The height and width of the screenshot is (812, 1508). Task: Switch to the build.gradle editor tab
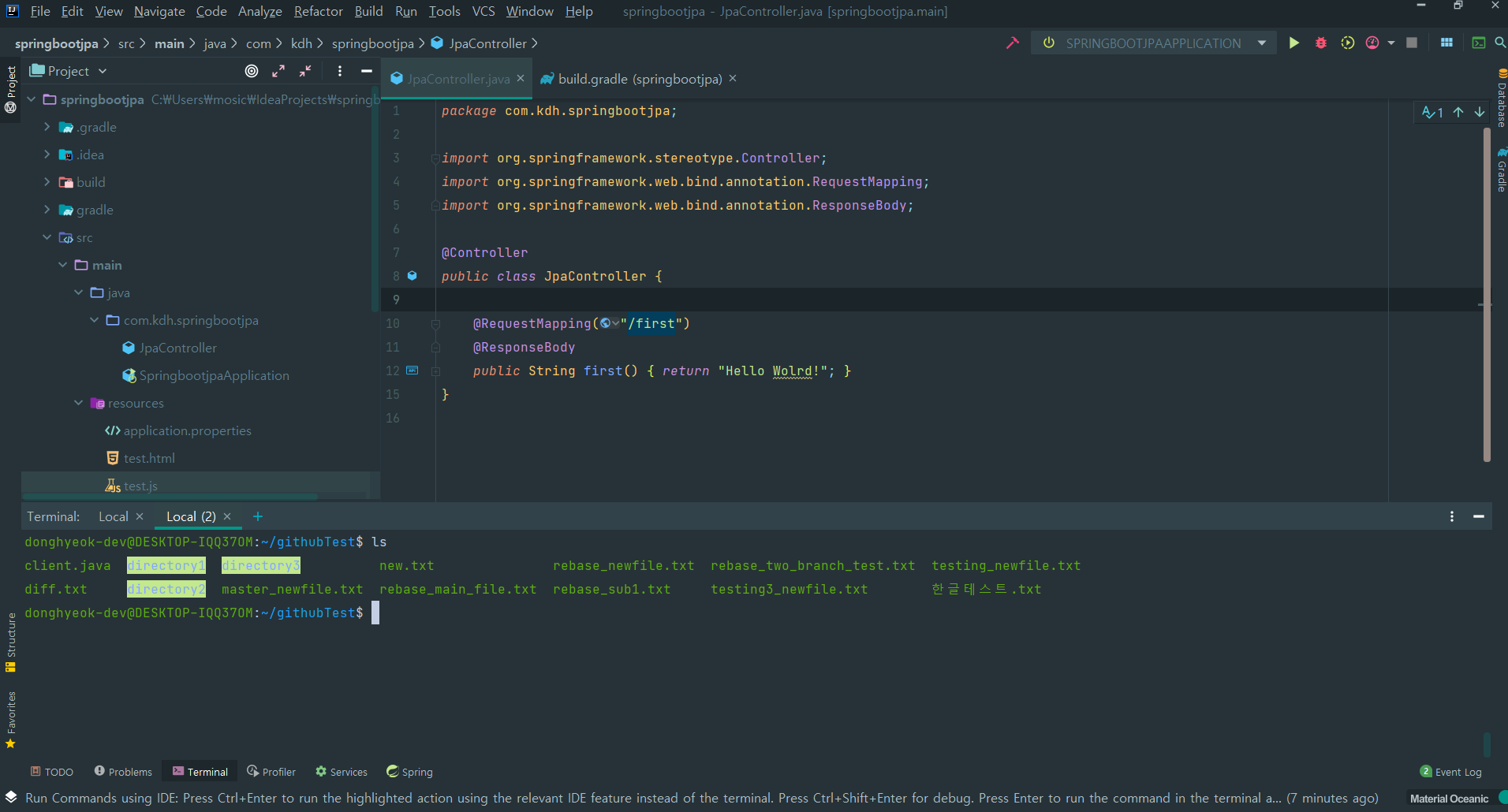[640, 79]
